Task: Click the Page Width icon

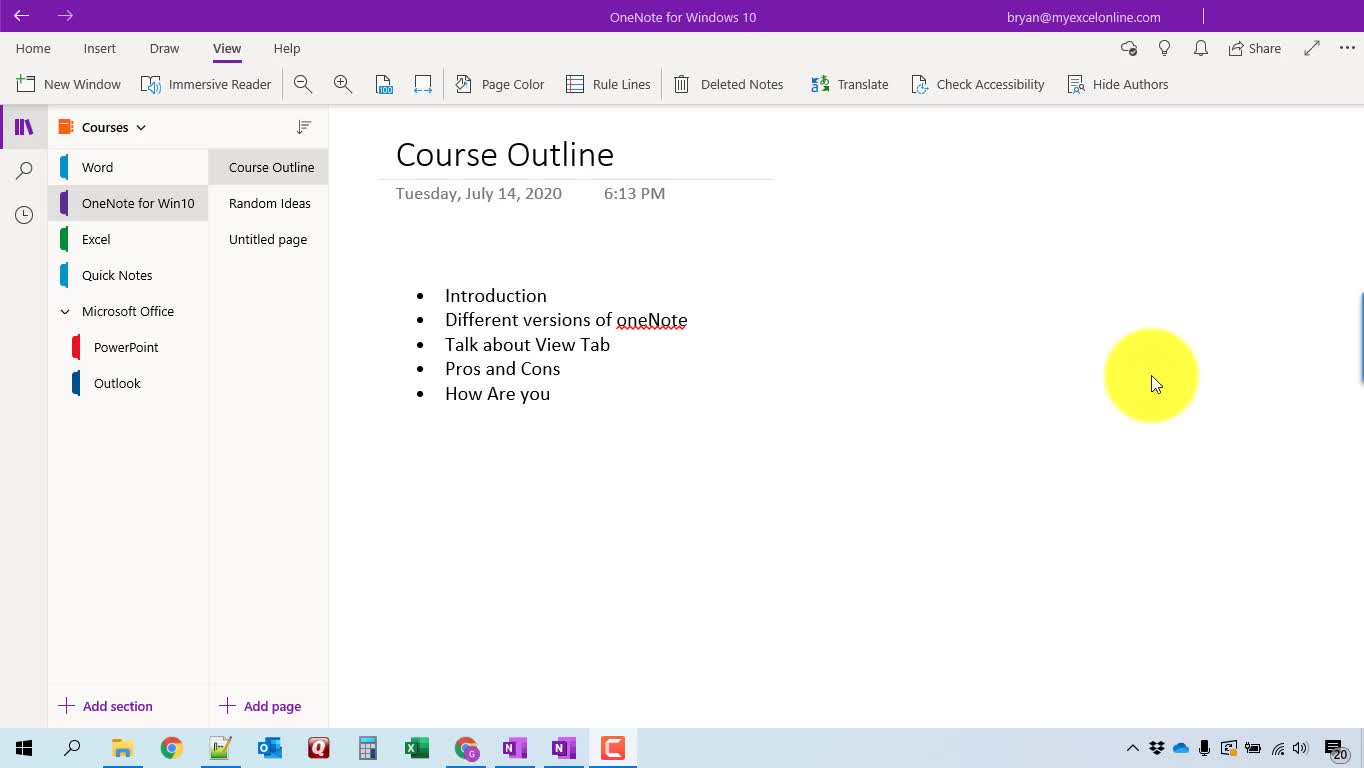Action: [423, 85]
